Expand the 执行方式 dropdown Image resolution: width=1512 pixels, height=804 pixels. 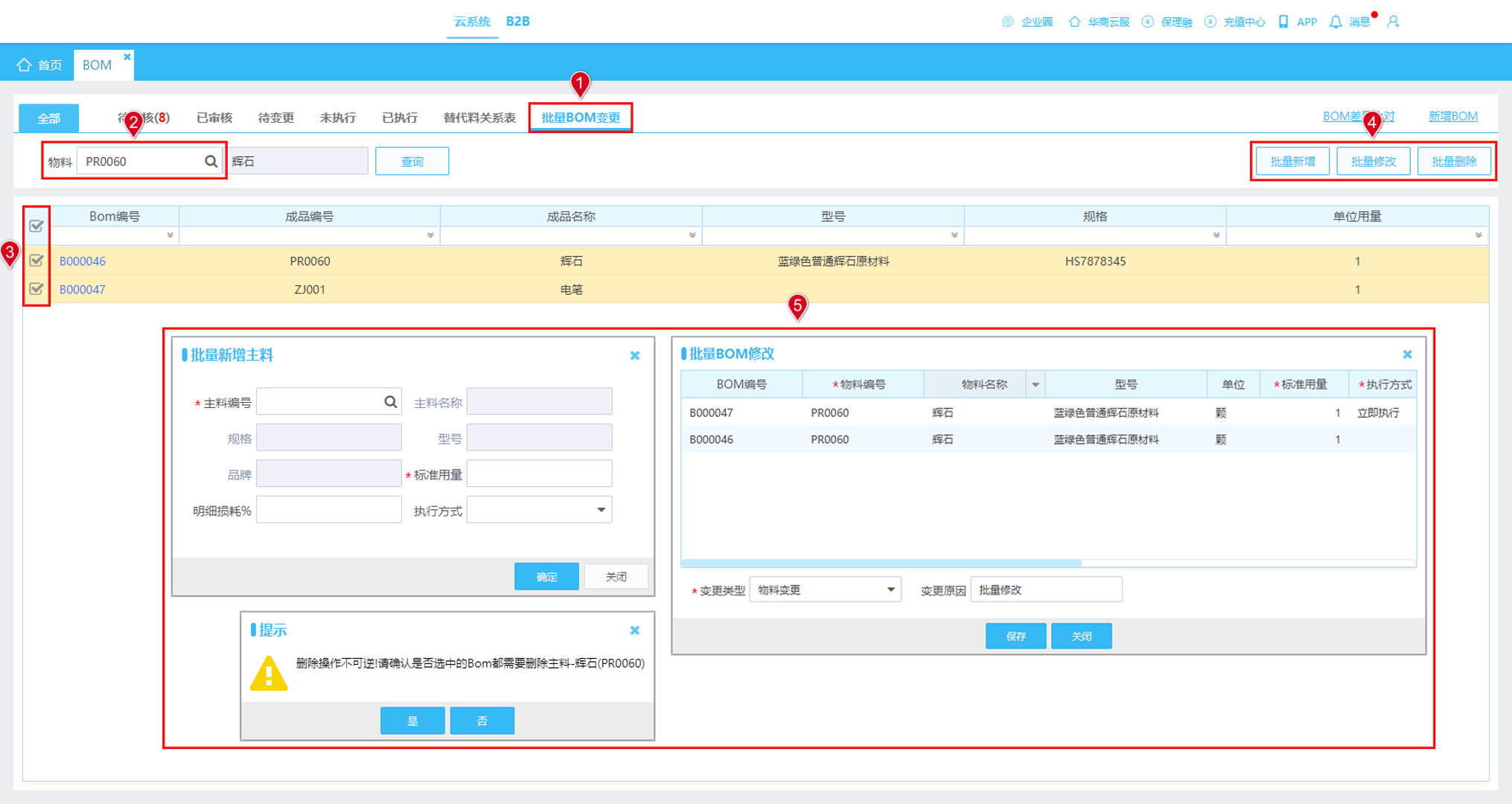click(x=539, y=510)
